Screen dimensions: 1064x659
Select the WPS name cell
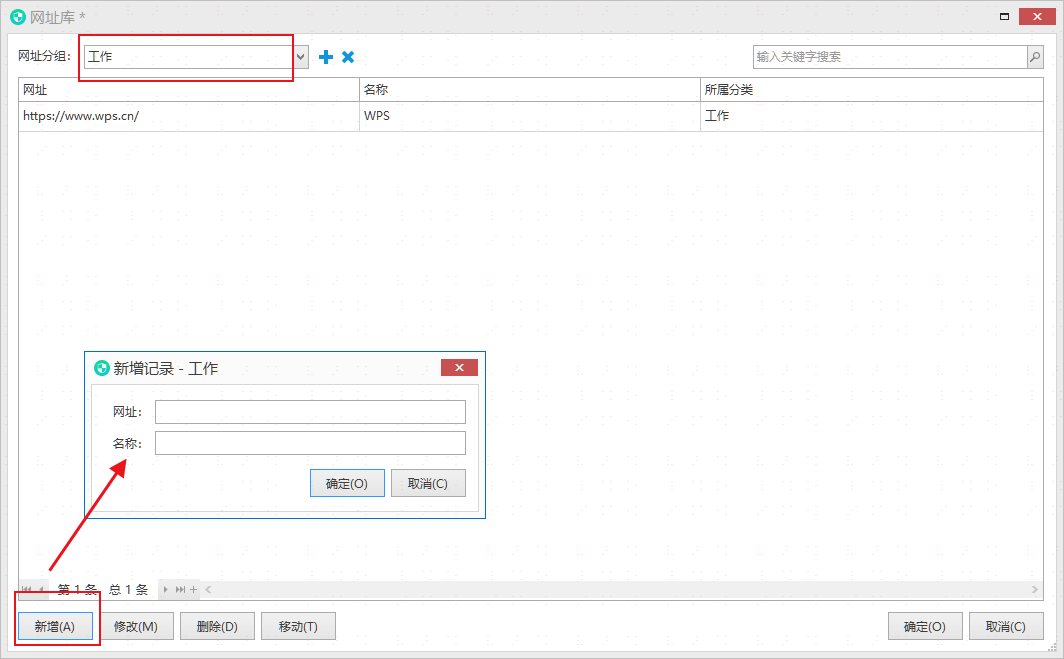(529, 116)
